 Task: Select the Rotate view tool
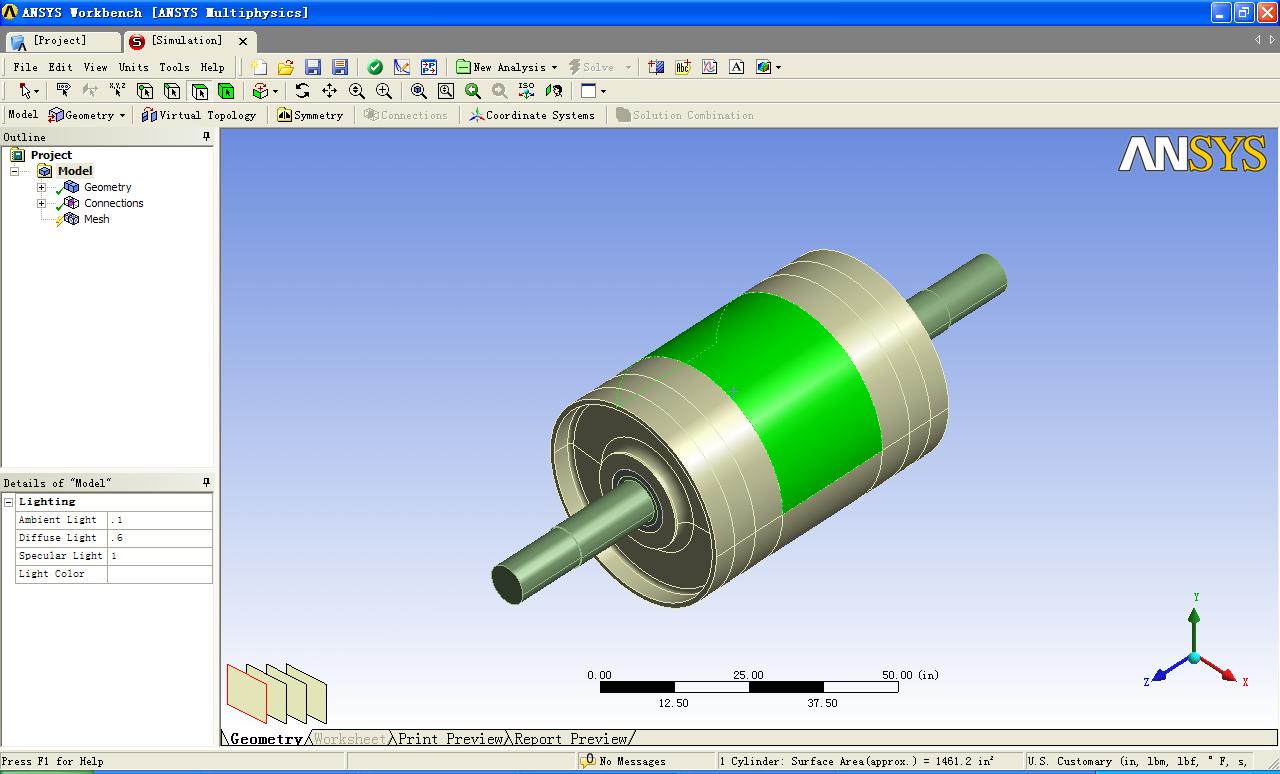[x=302, y=91]
